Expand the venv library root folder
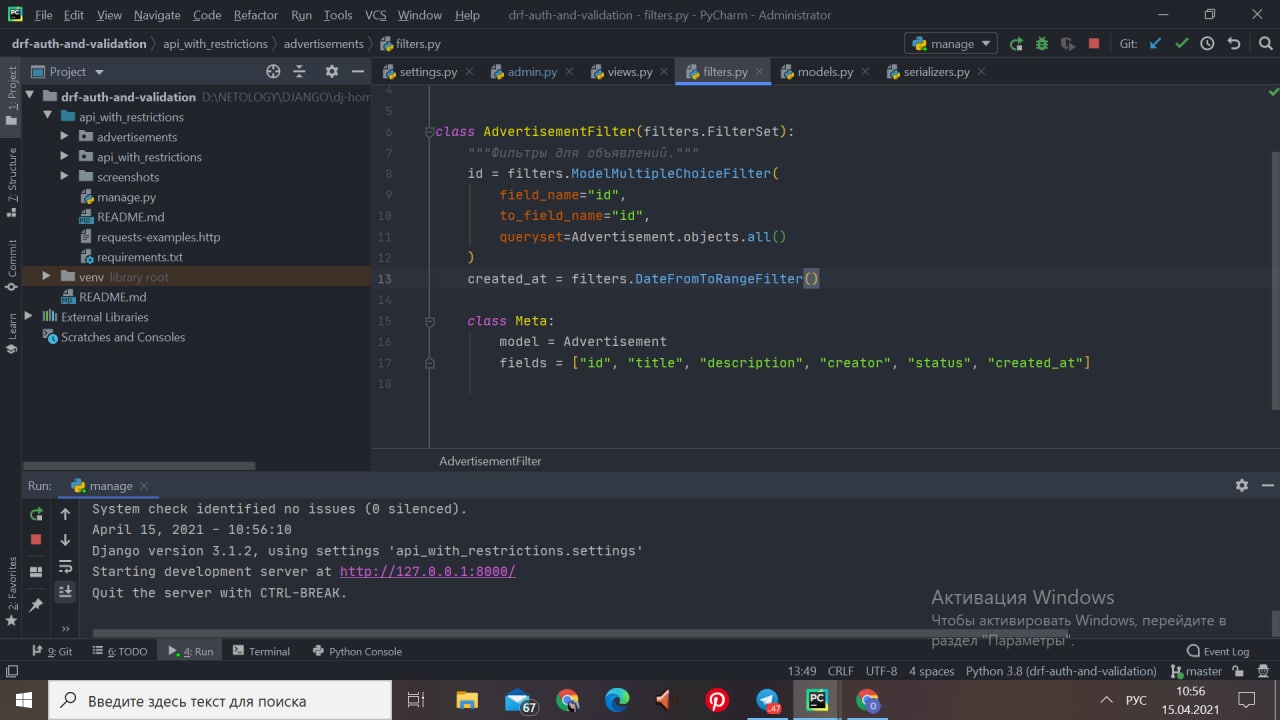The image size is (1280, 720). 47,277
